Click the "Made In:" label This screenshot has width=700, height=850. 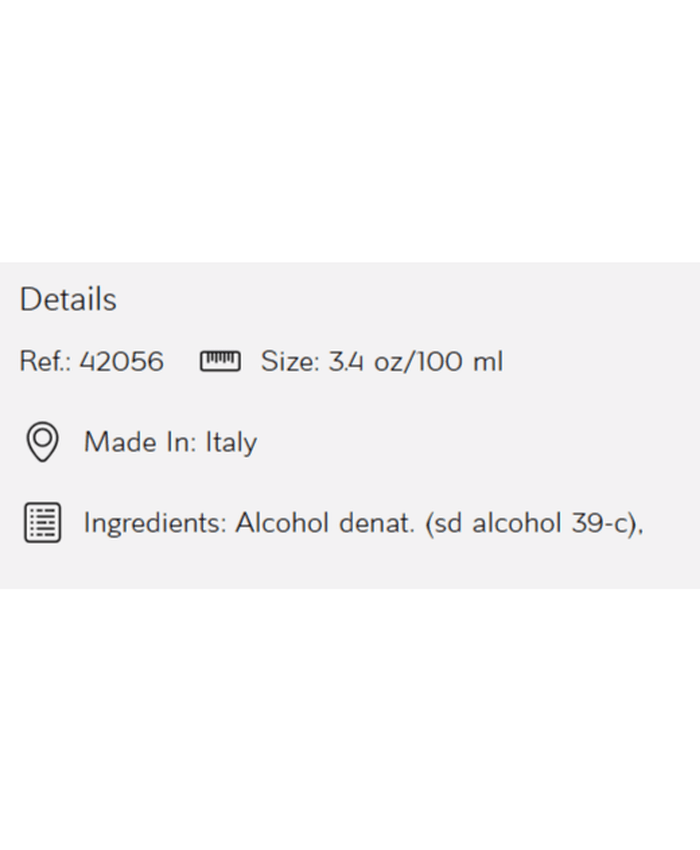tap(140, 442)
